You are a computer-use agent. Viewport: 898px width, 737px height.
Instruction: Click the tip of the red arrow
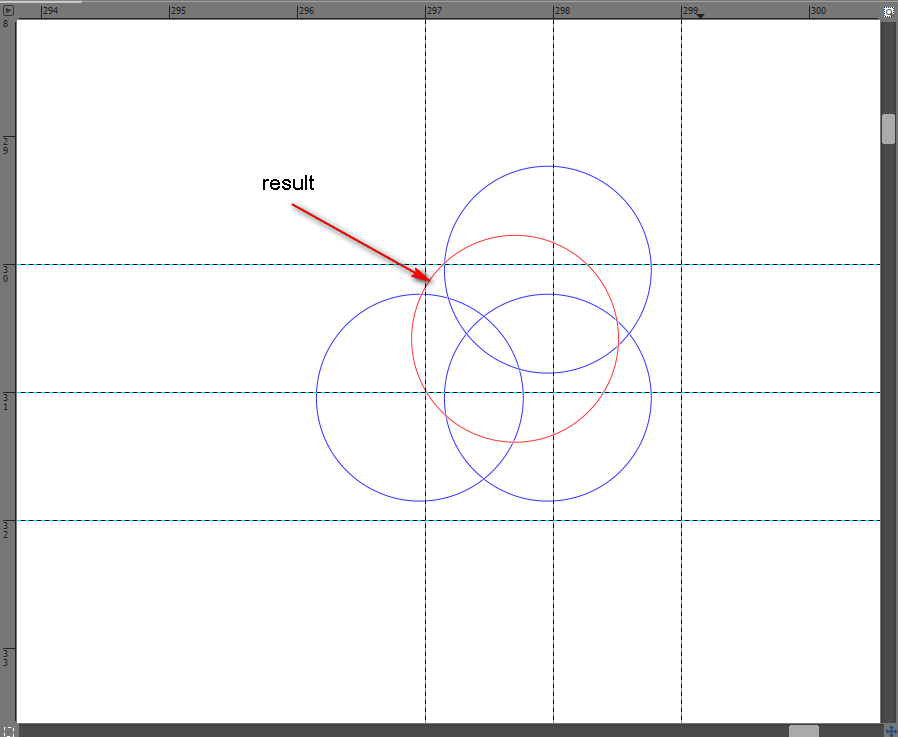[430, 279]
